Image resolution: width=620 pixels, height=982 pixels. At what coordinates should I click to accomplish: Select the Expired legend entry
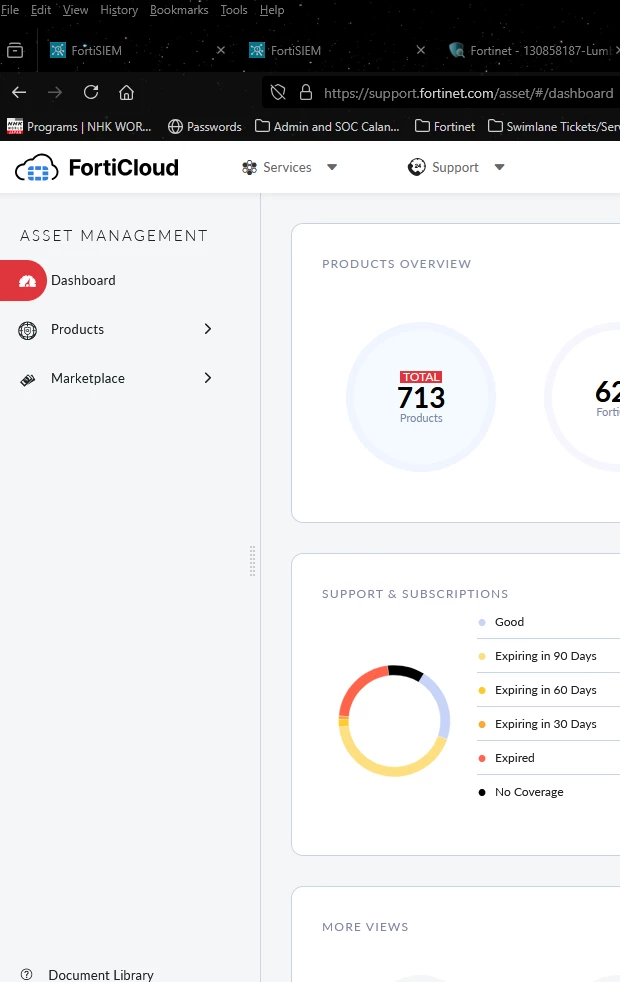click(515, 758)
